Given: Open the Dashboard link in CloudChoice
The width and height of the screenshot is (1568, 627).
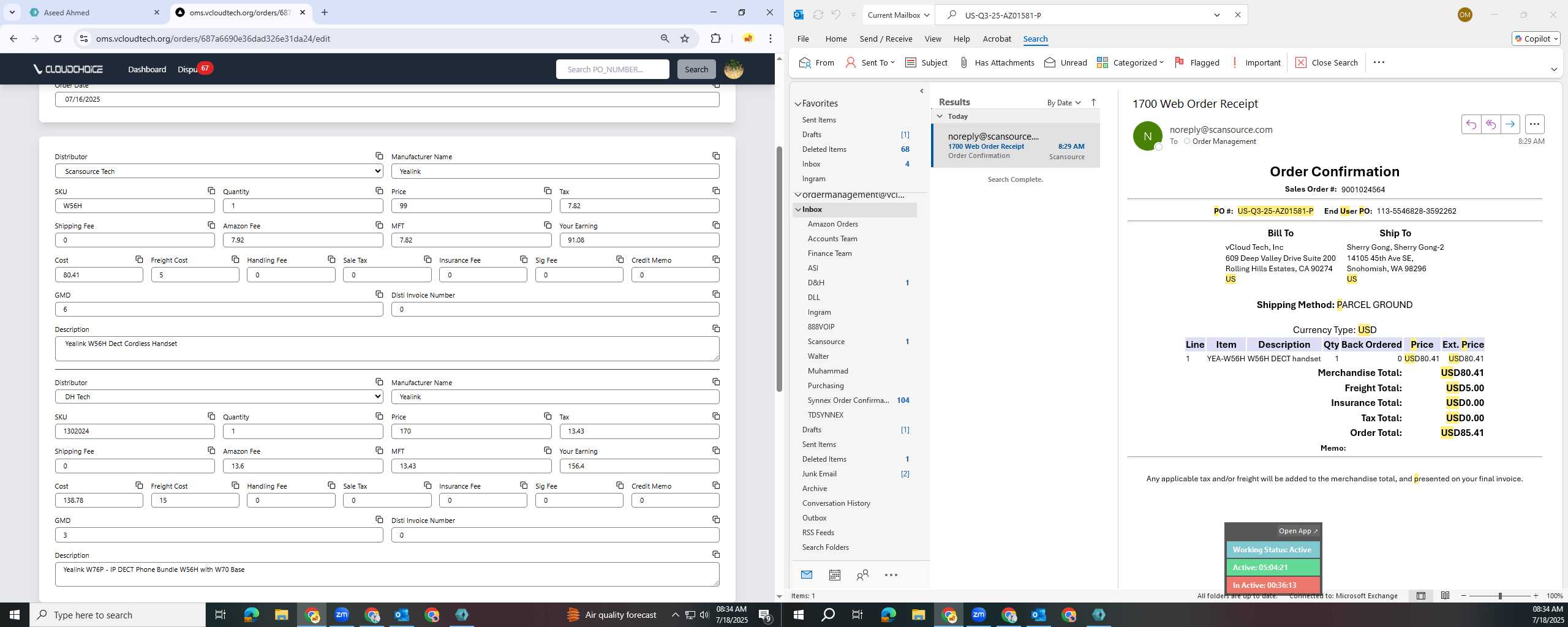Looking at the screenshot, I should 147,69.
